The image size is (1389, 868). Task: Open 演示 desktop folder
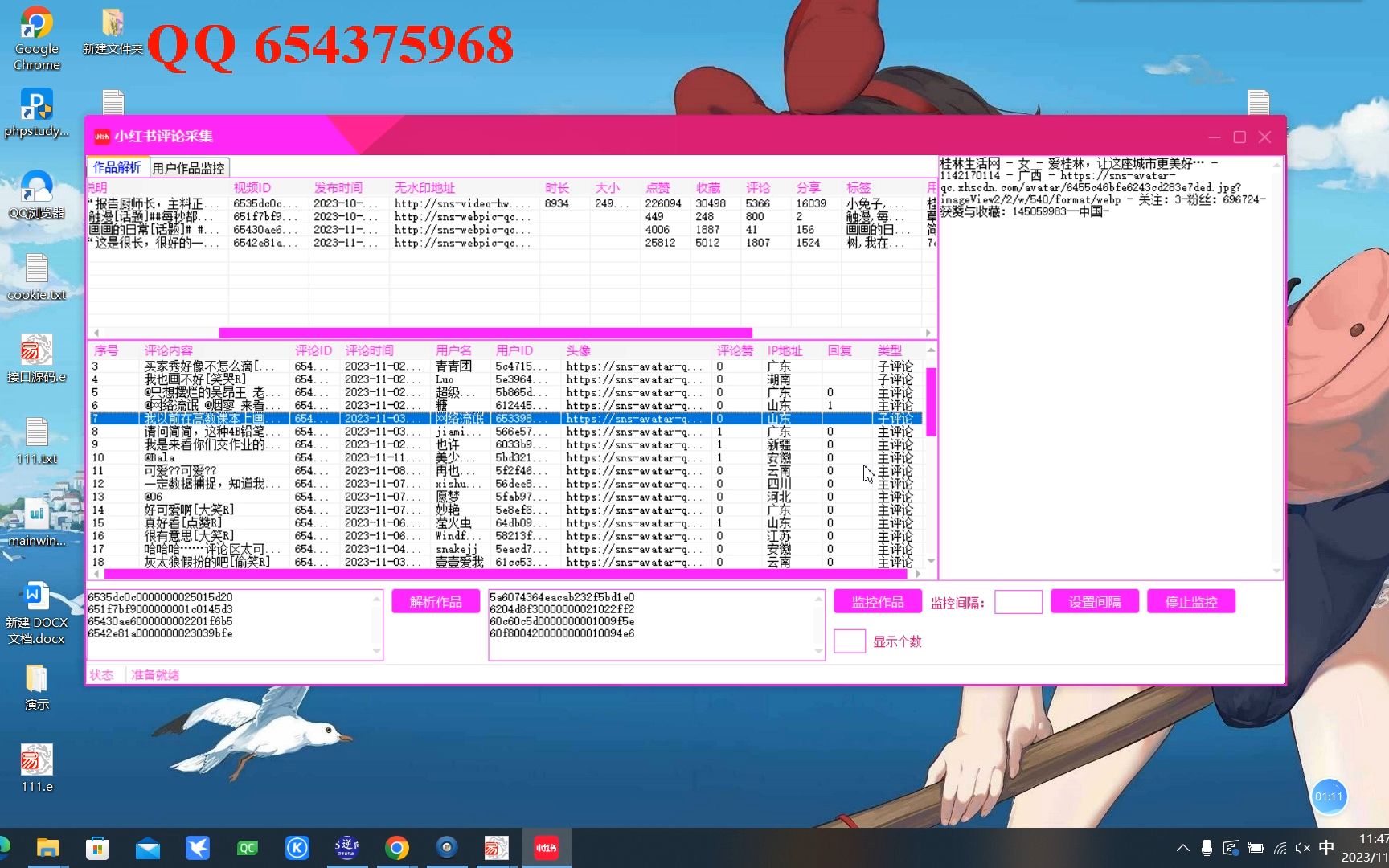37,688
